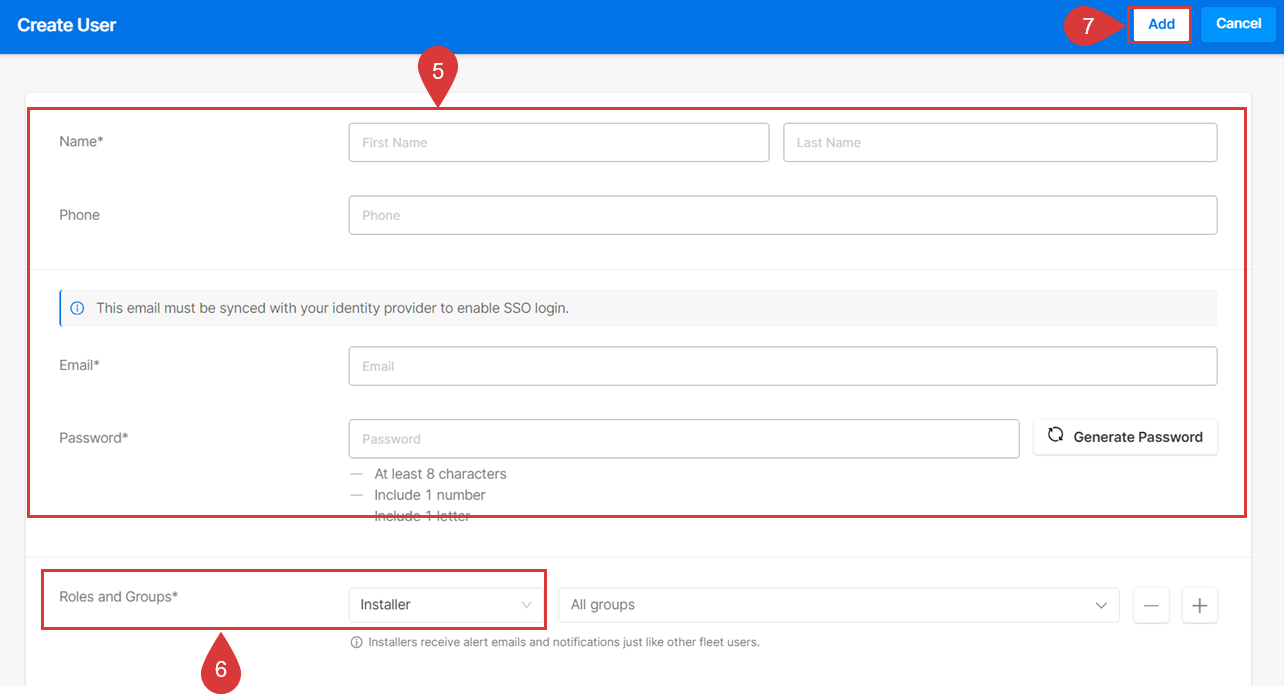Click the "At least 8 characters" requirement
The width and height of the screenshot is (1284, 695).
440,474
